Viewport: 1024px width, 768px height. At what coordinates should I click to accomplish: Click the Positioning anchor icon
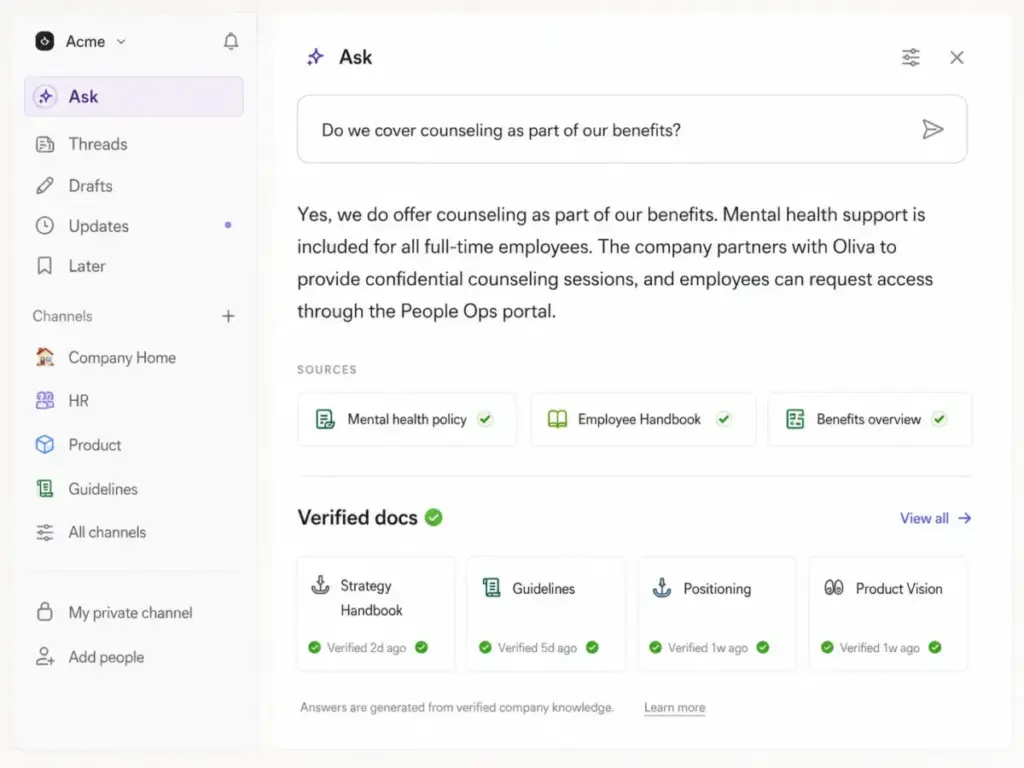662,588
